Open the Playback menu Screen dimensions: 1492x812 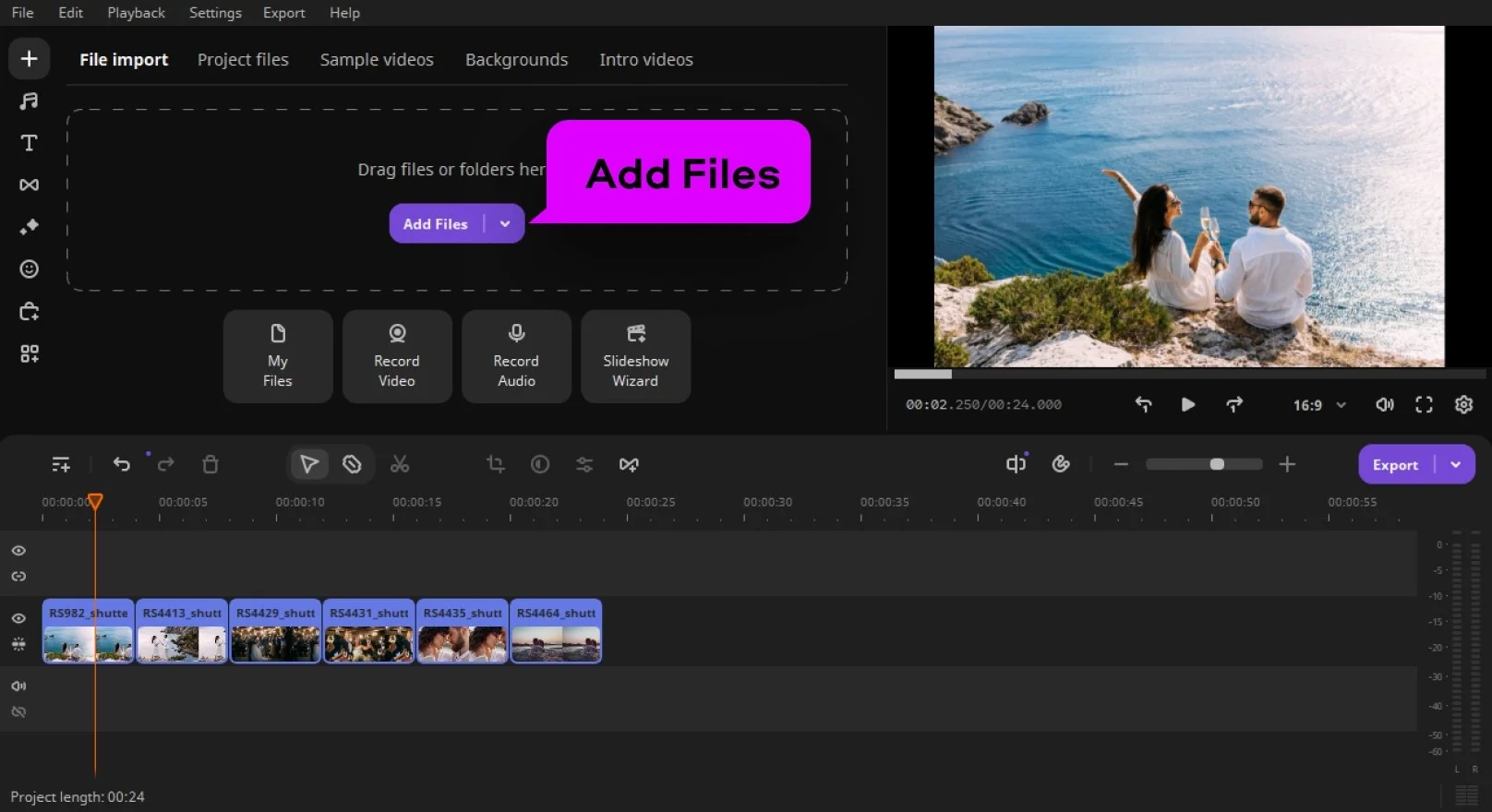point(136,13)
